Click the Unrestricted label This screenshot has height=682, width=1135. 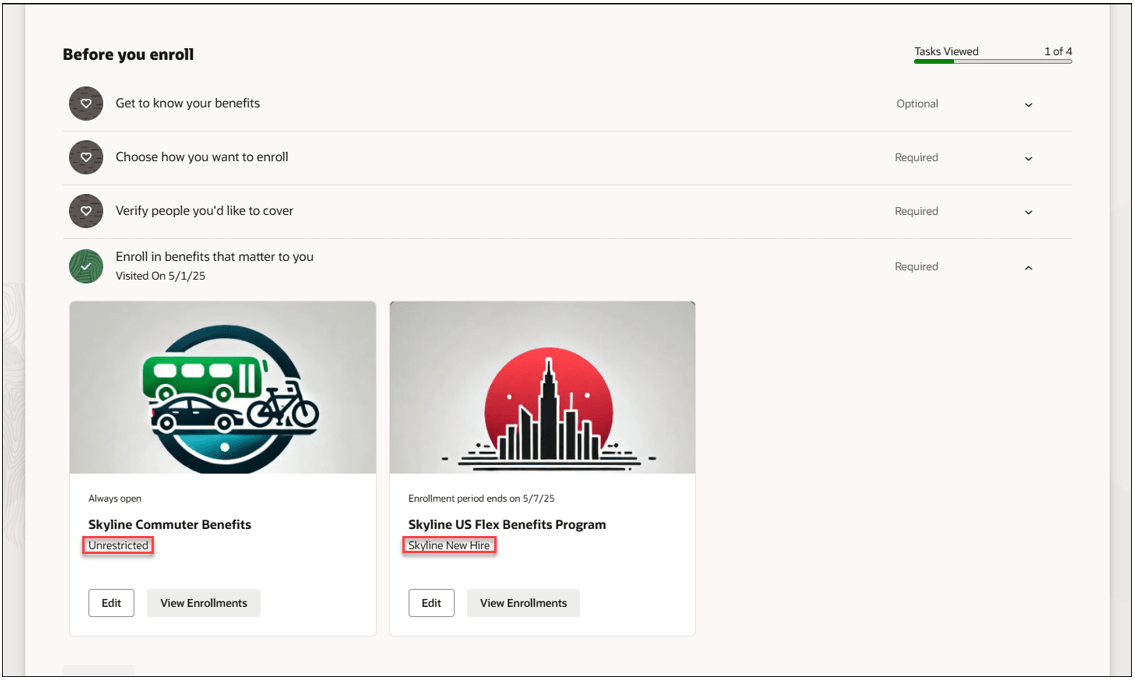coord(118,545)
